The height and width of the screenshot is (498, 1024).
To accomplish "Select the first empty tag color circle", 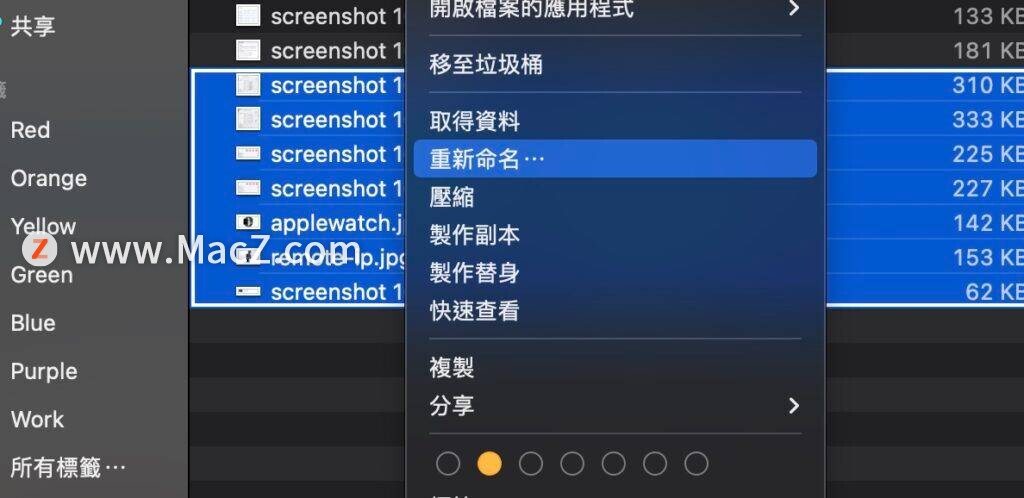I will click(x=448, y=464).
